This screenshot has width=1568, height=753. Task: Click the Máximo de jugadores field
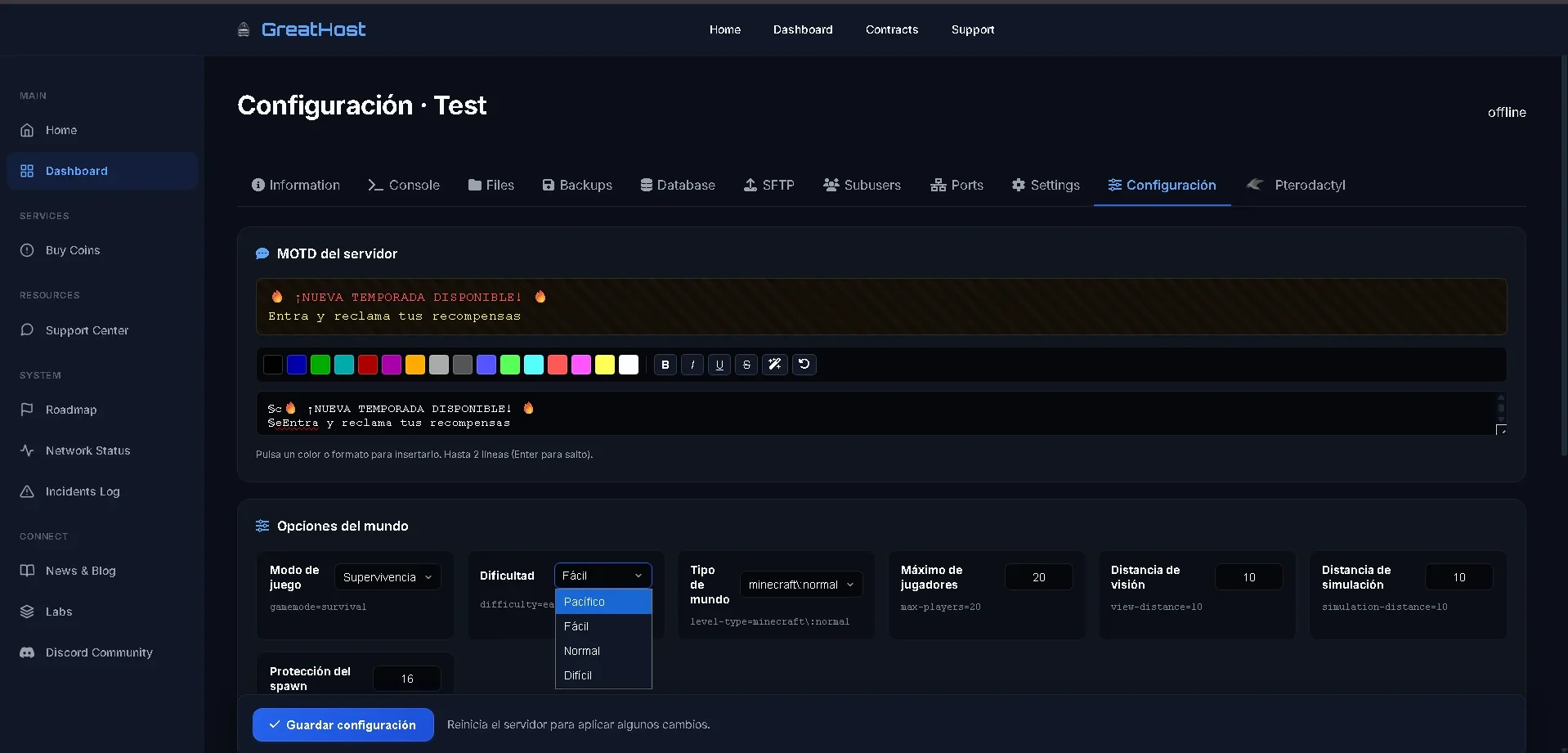1038,577
